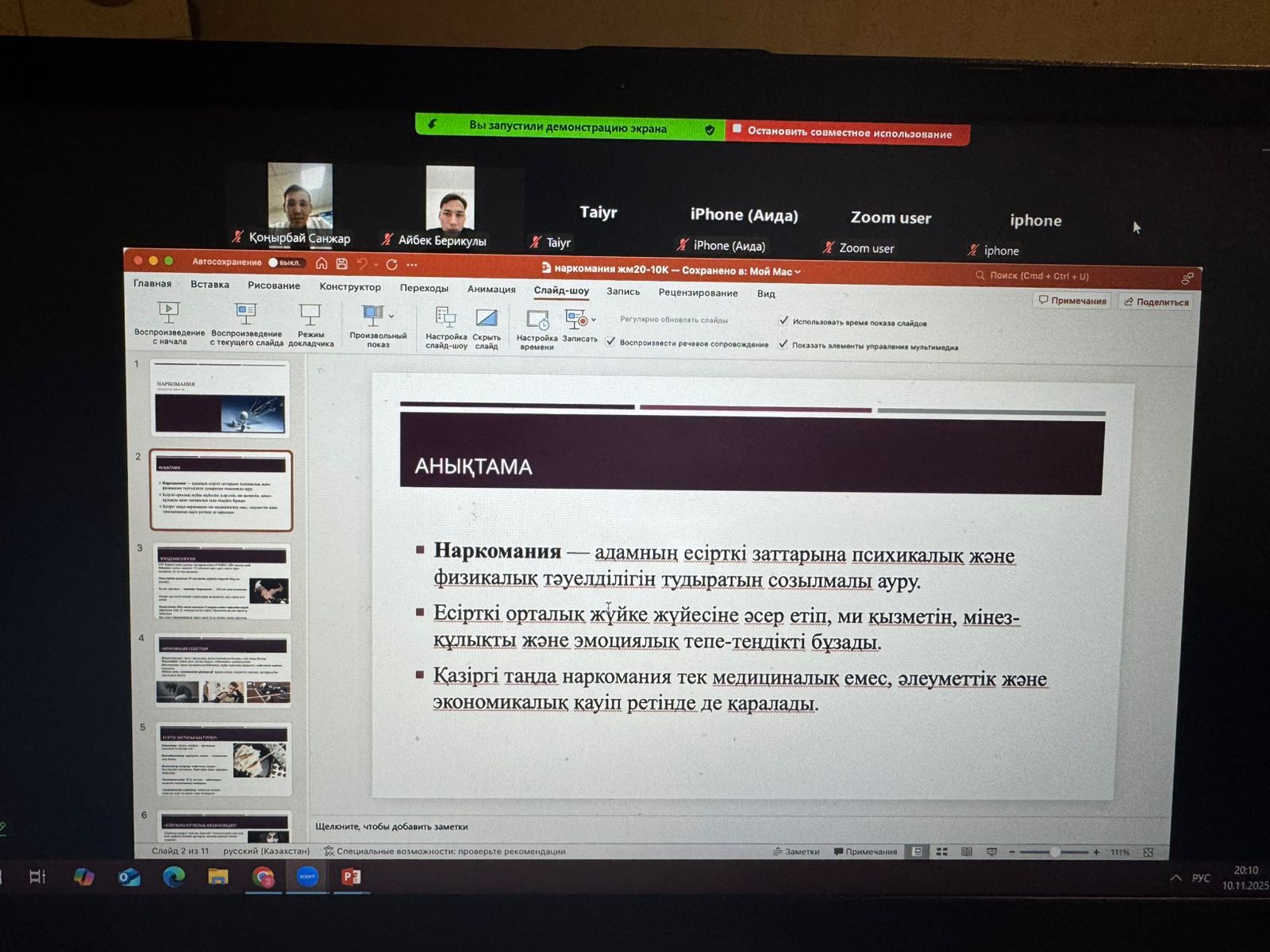This screenshot has width=1270, height=952.
Task: Toggle Использовать время показа слайдов checkbox
Action: (783, 321)
